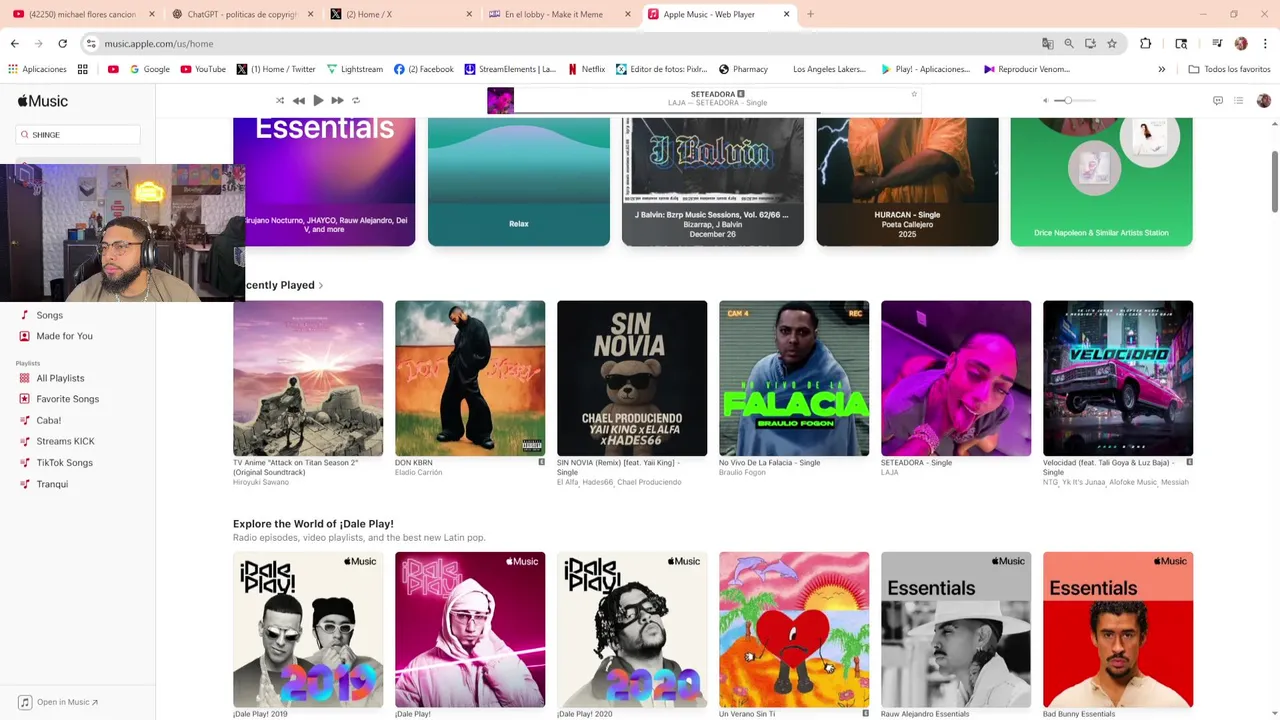This screenshot has width=1280, height=720.
Task: Skip to the previous track
Action: pyautogui.click(x=298, y=100)
